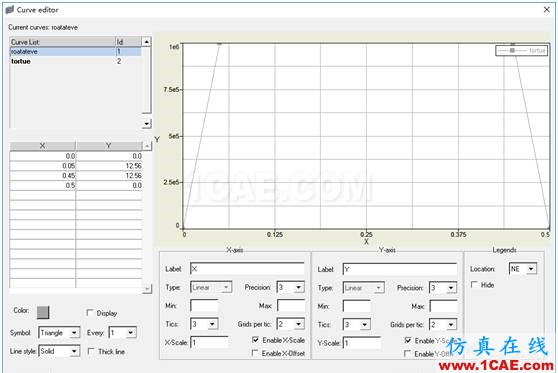Select the first curve with Id 1
This screenshot has width=558, height=373.
[75, 52]
